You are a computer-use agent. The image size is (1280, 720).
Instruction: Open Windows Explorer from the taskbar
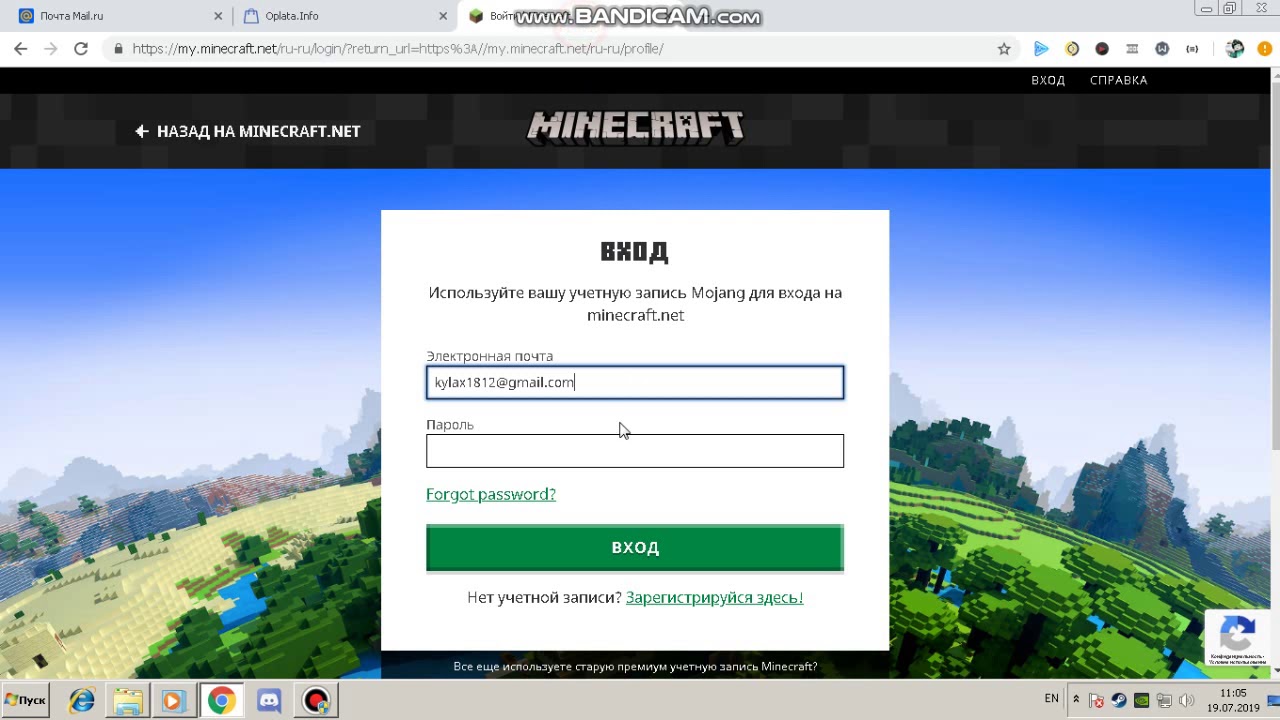(x=127, y=700)
